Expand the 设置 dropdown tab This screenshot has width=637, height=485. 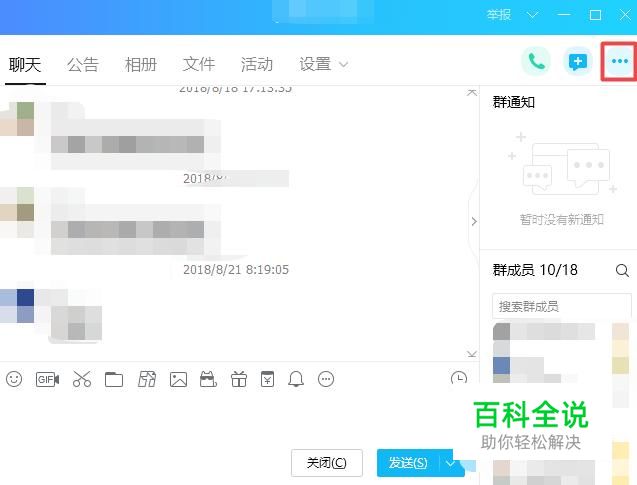coord(323,65)
